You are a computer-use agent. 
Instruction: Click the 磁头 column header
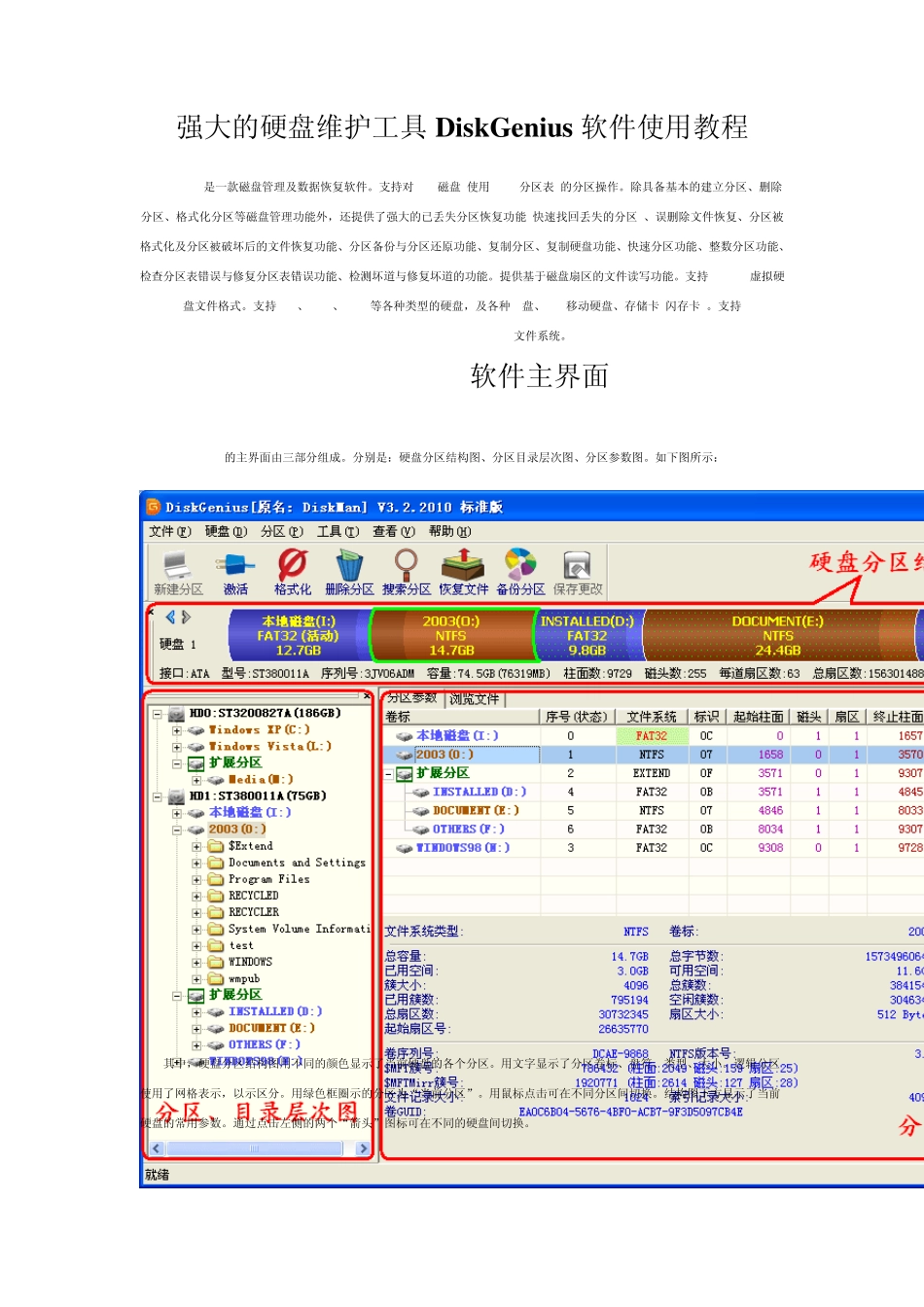(x=809, y=717)
